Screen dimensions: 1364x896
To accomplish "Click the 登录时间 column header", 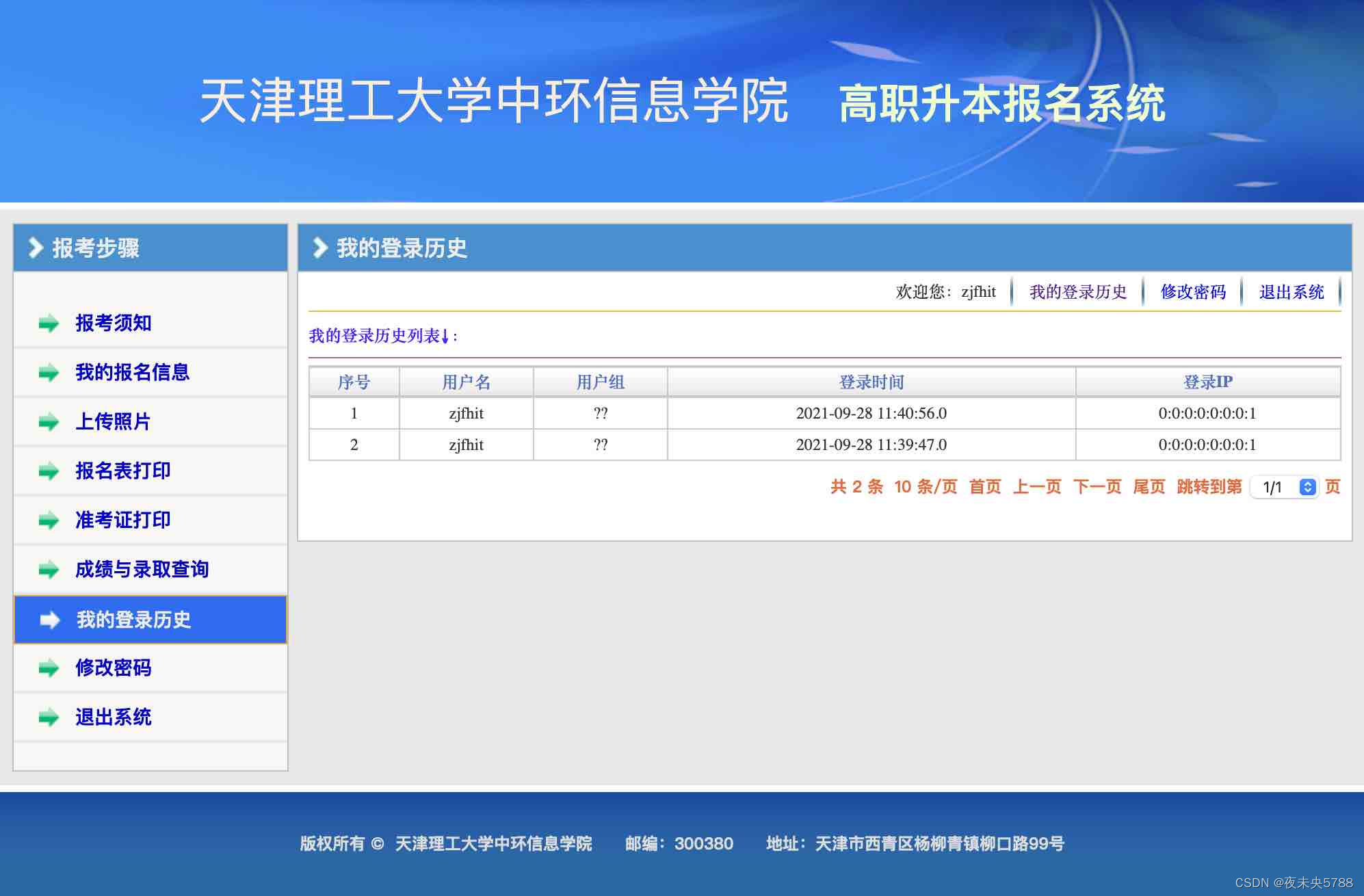I will 871,382.
